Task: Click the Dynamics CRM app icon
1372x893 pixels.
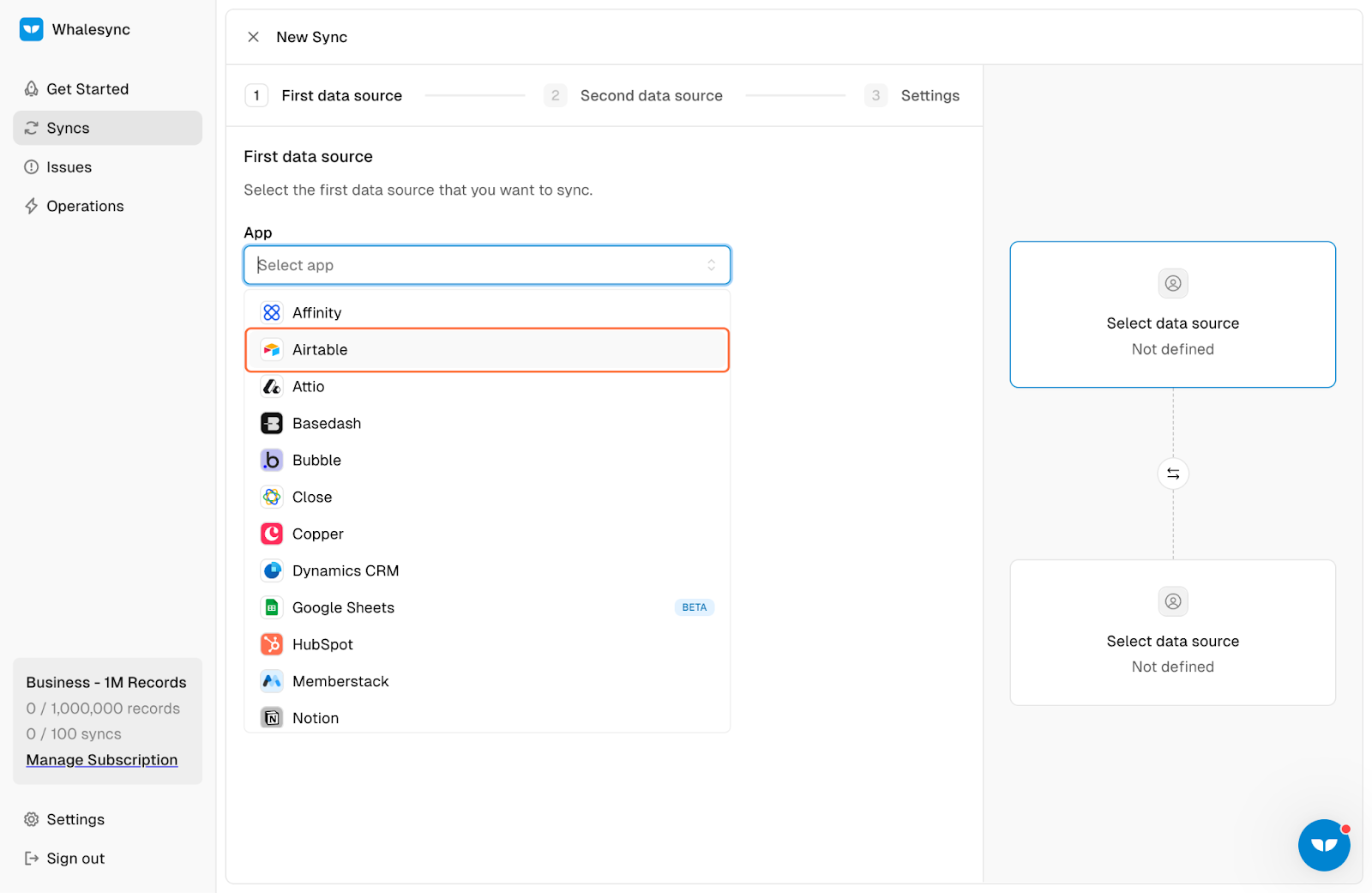Action: click(x=272, y=571)
